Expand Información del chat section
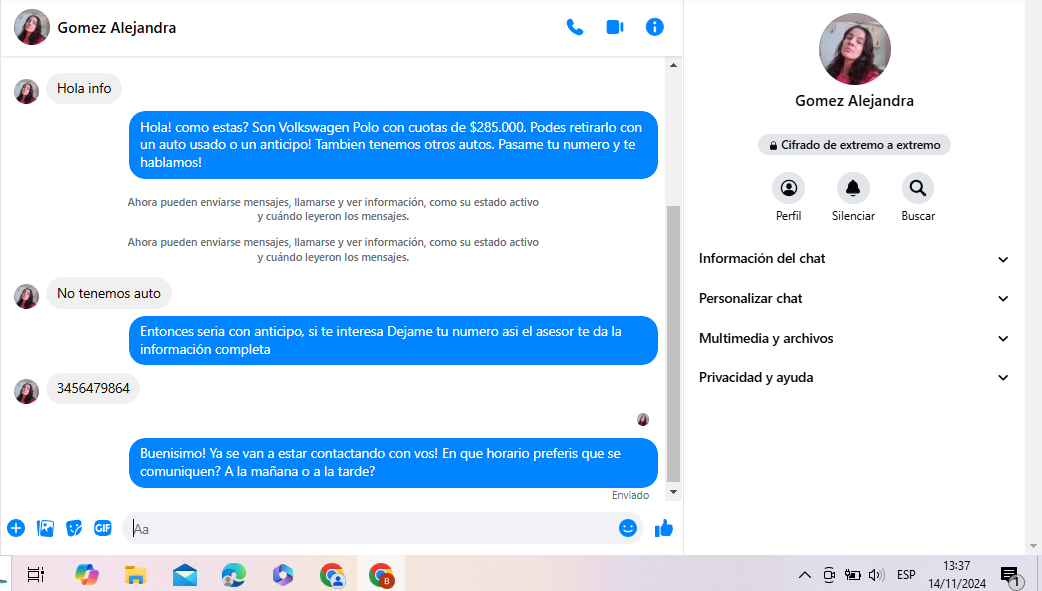 tap(854, 259)
